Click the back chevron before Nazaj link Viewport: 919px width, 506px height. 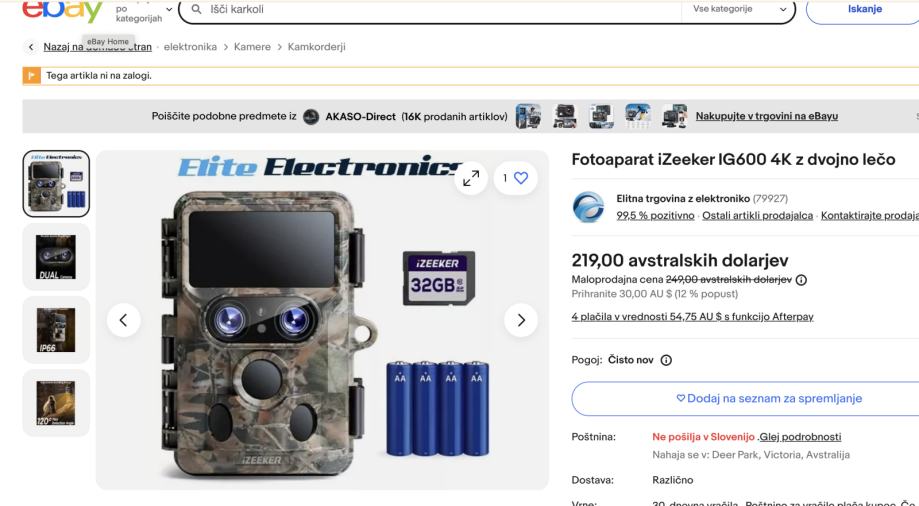[31, 47]
